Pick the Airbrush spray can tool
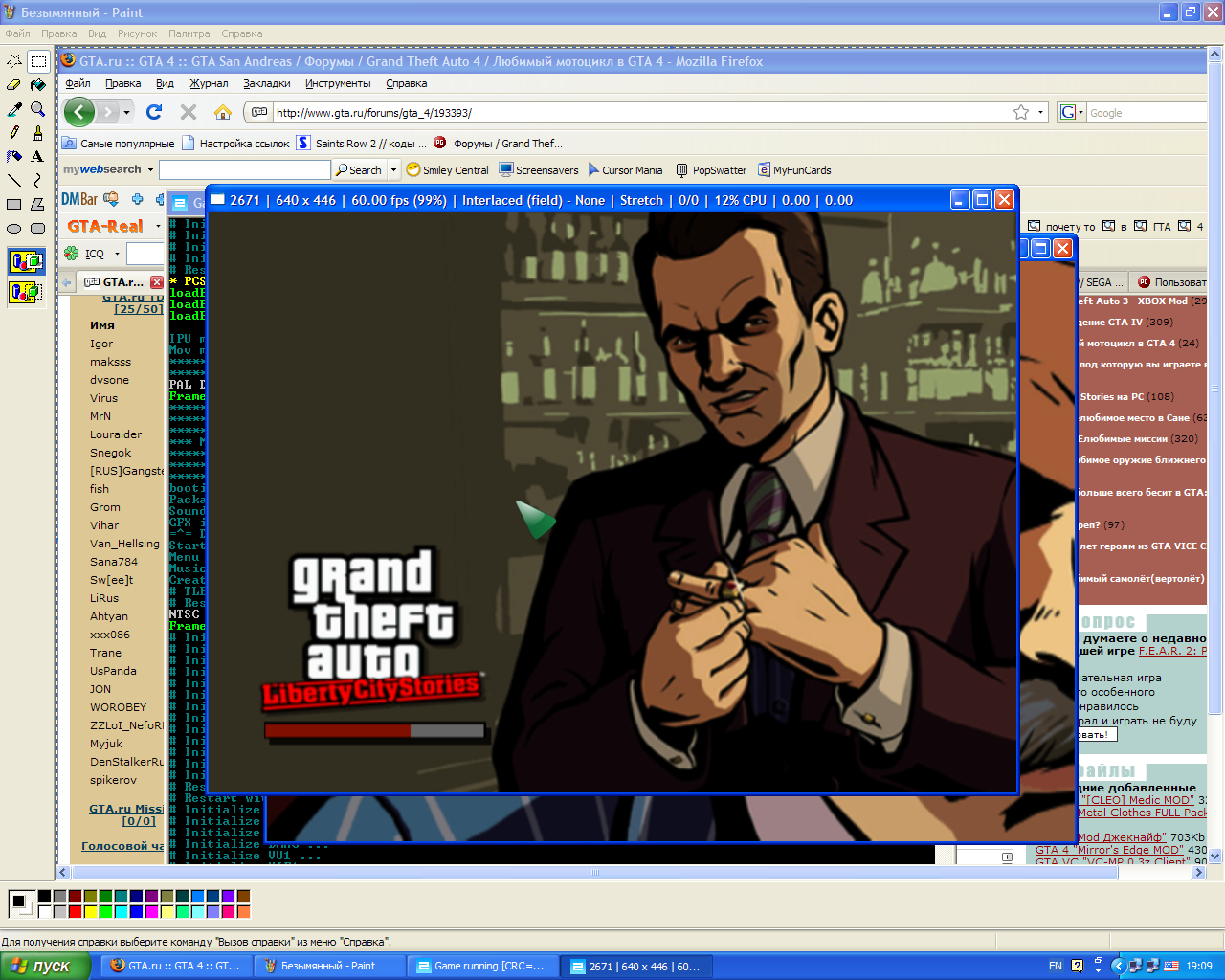 pyautogui.click(x=14, y=156)
